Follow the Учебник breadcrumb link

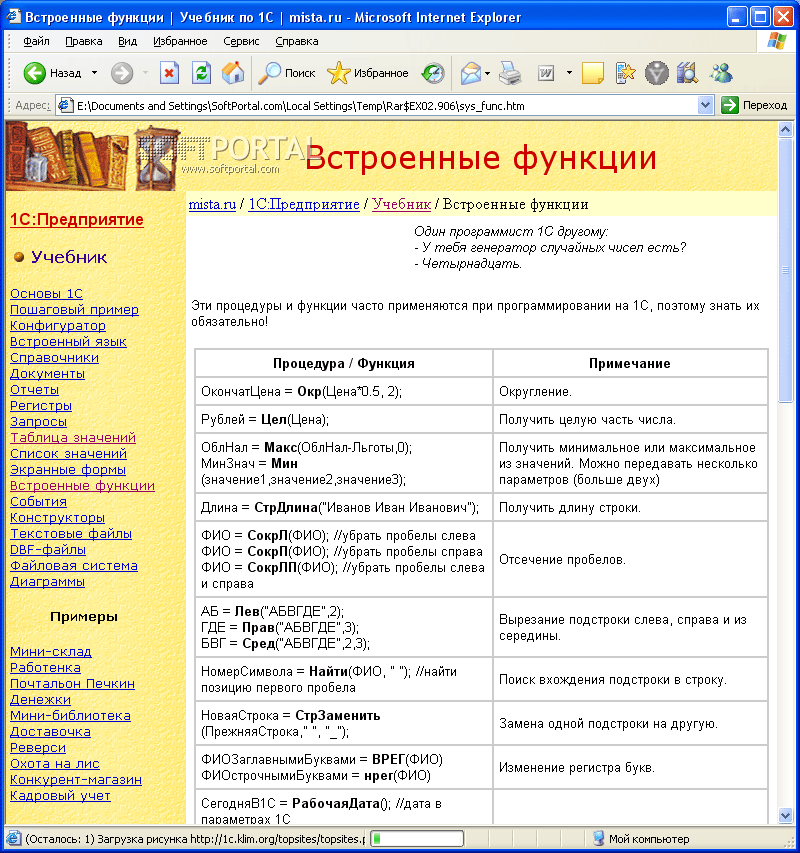click(x=401, y=205)
